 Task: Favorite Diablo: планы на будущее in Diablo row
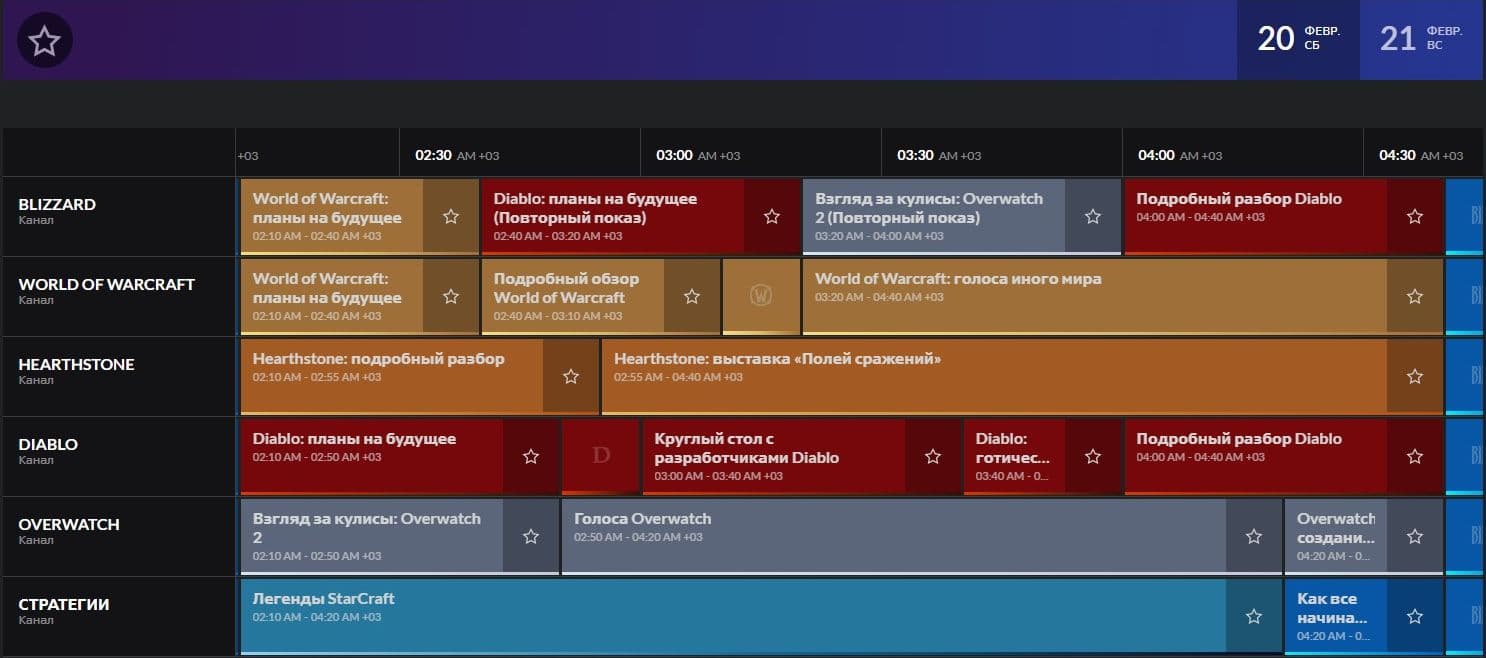coord(531,456)
